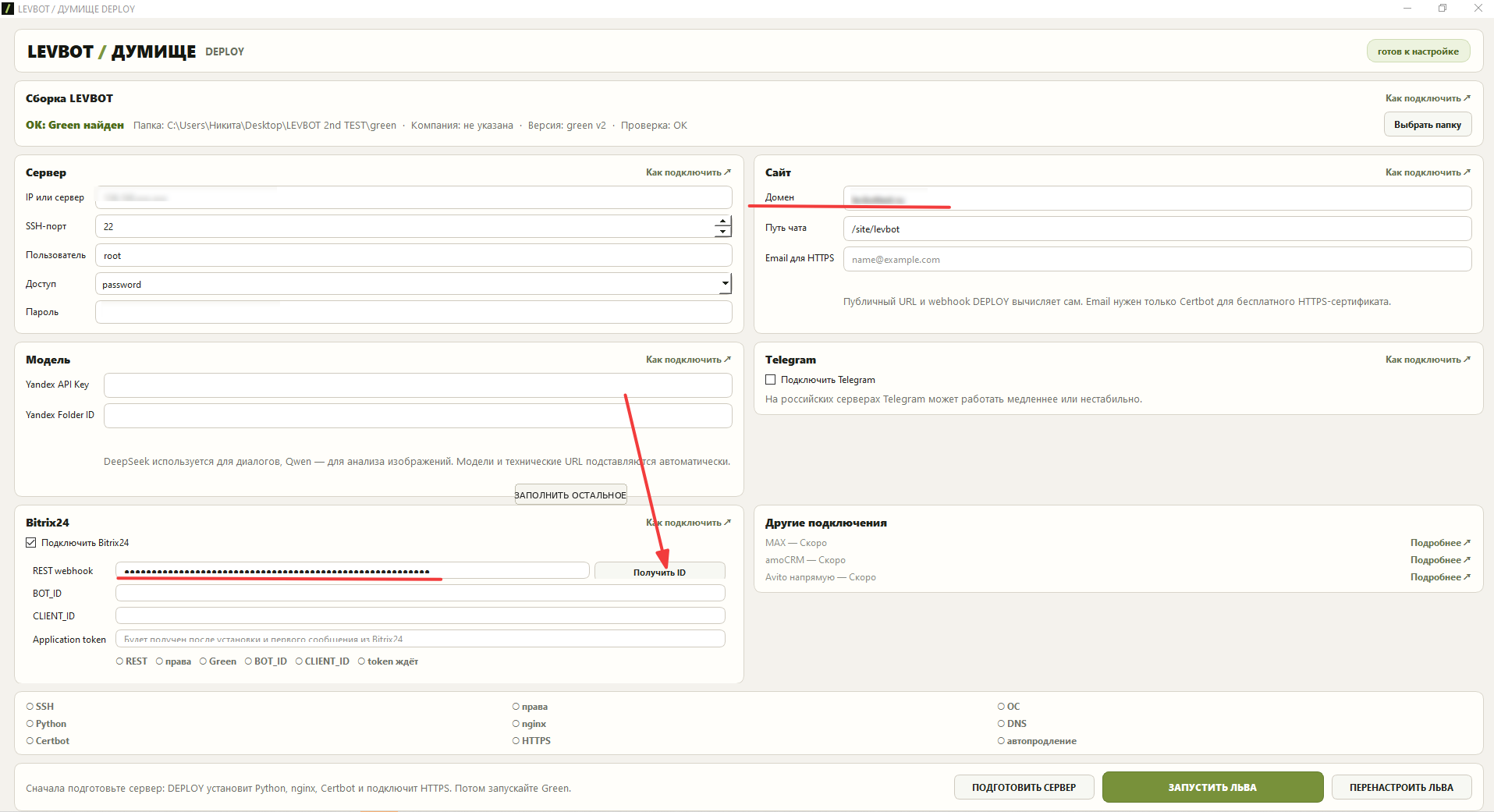Minimize the DEPLOY window

tap(1407, 9)
